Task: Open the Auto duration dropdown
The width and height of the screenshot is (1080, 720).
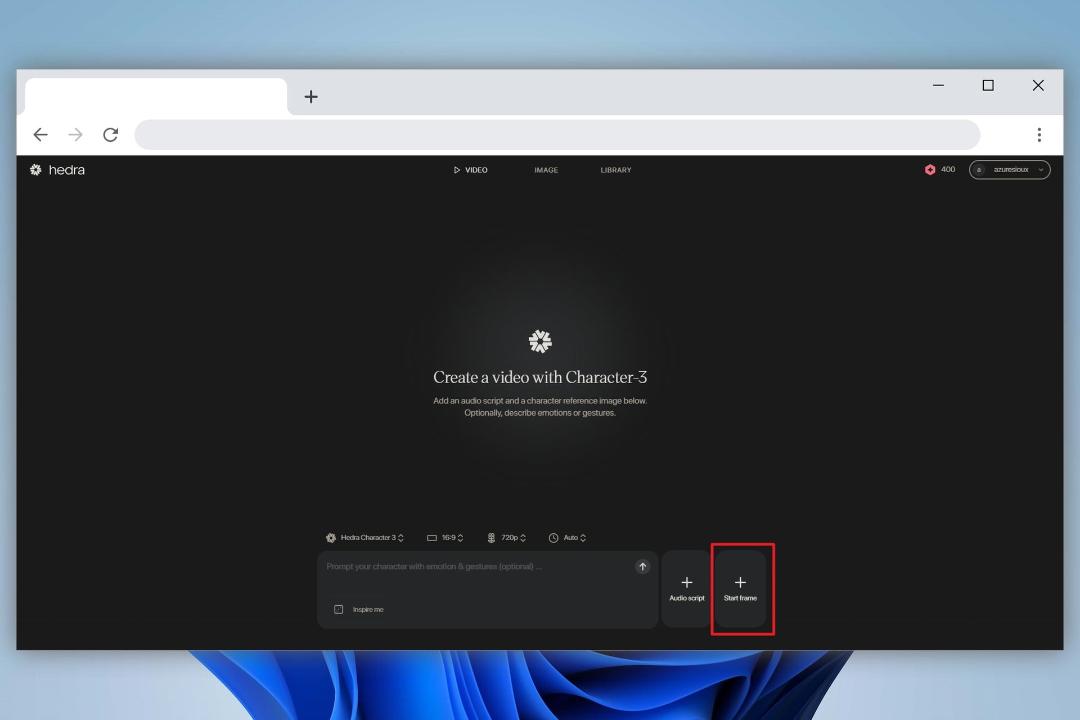Action: click(567, 537)
